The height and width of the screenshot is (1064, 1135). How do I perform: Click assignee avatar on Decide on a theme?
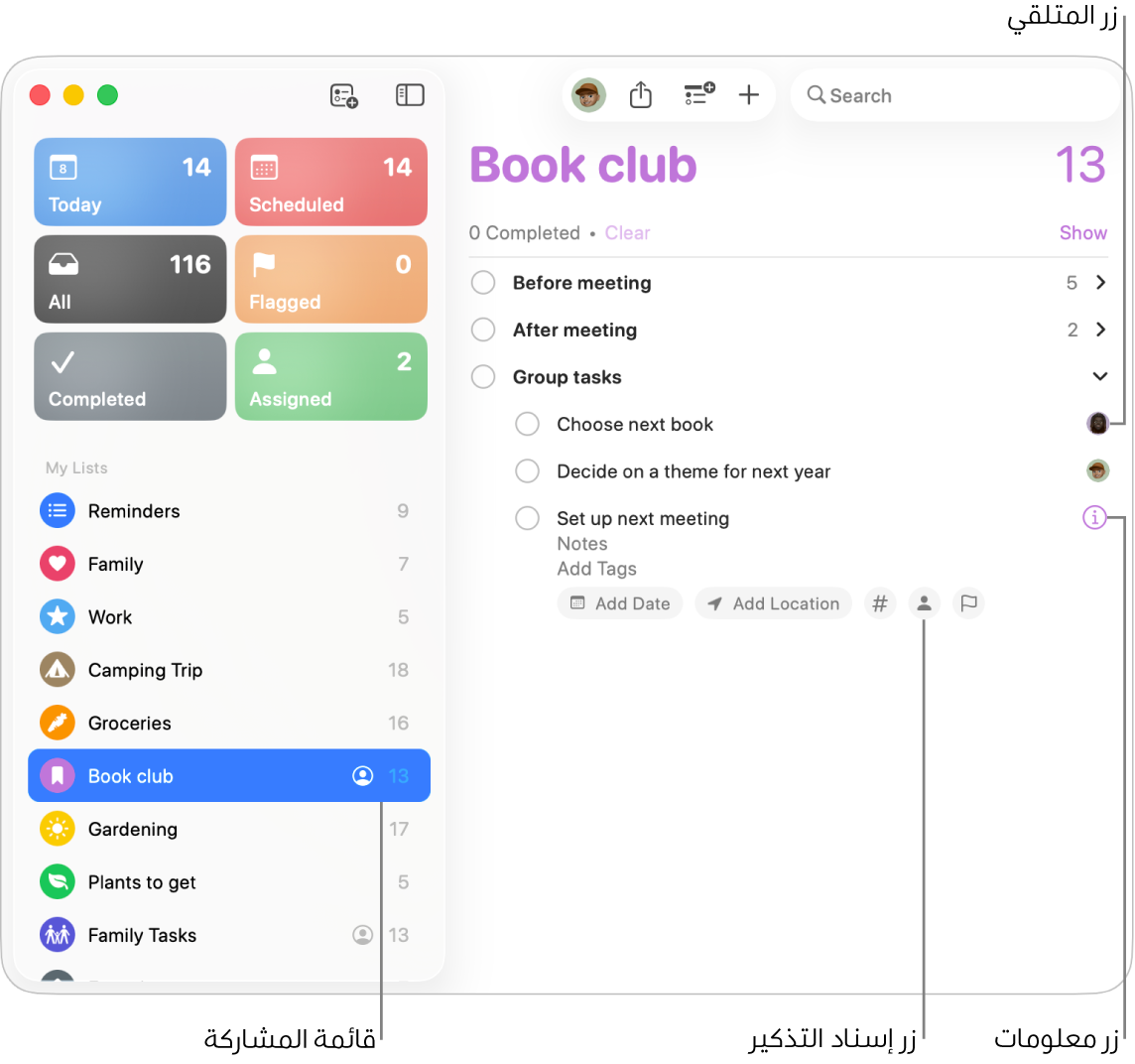tap(1097, 470)
